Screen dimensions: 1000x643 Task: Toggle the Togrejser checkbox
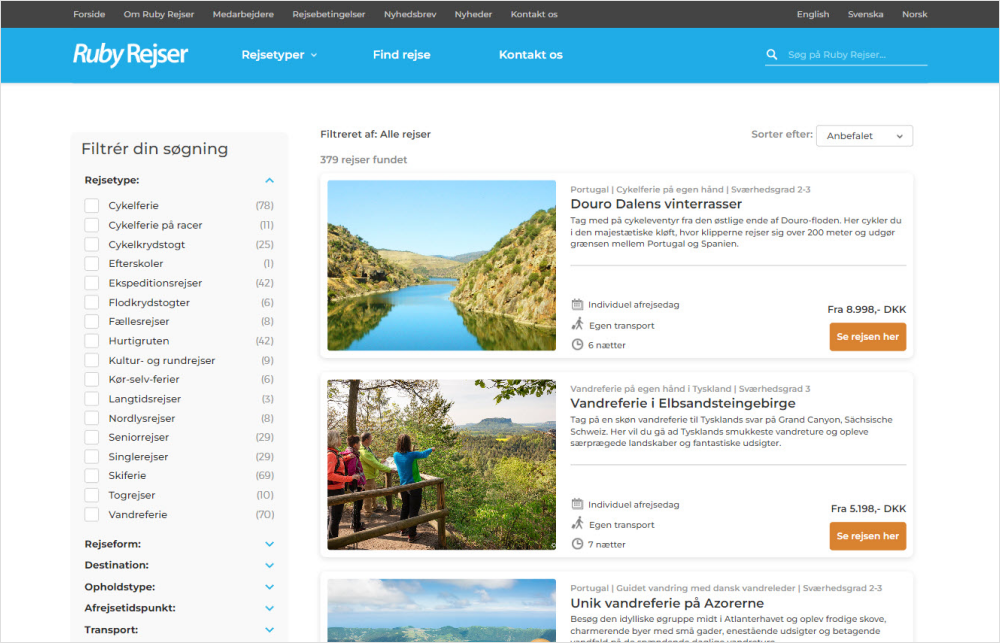[92, 495]
